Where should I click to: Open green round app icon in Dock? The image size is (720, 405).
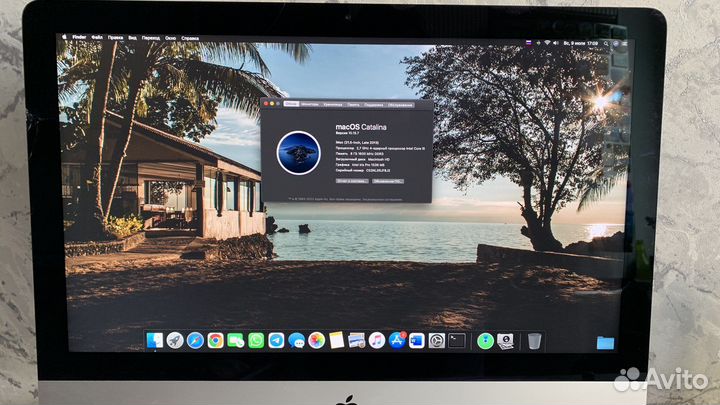click(485, 341)
